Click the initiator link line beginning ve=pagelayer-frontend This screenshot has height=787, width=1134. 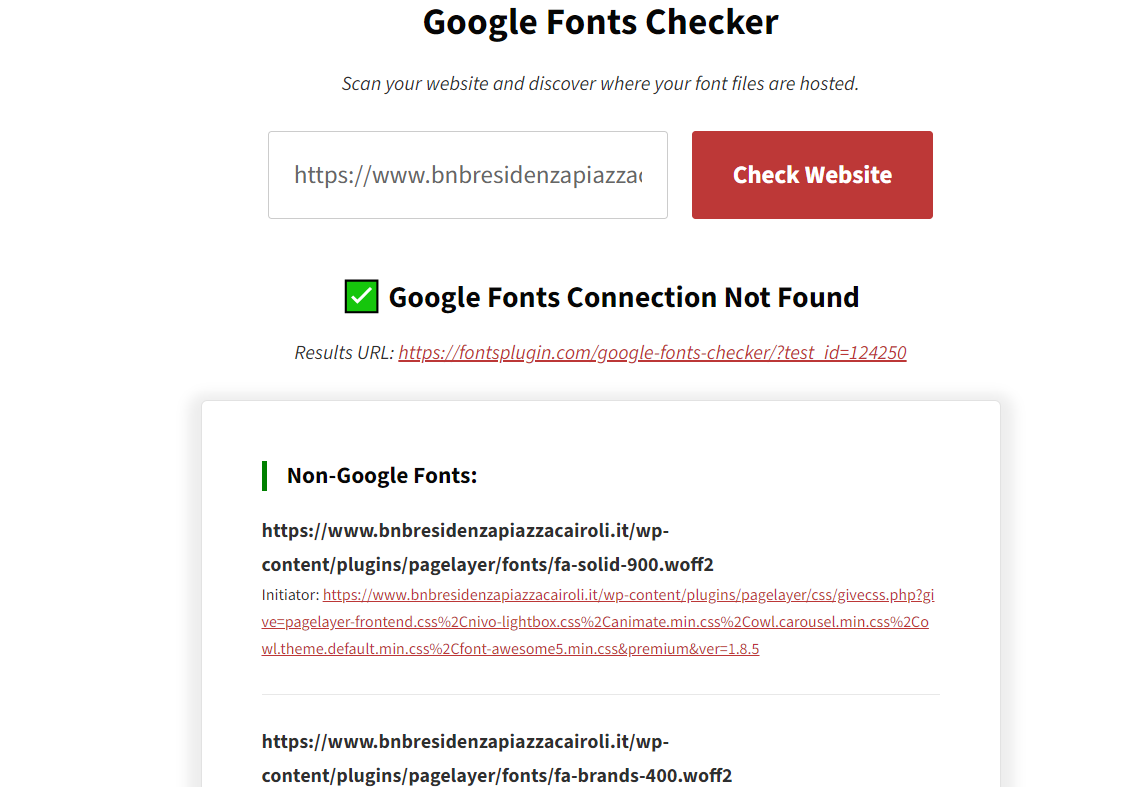pos(595,622)
